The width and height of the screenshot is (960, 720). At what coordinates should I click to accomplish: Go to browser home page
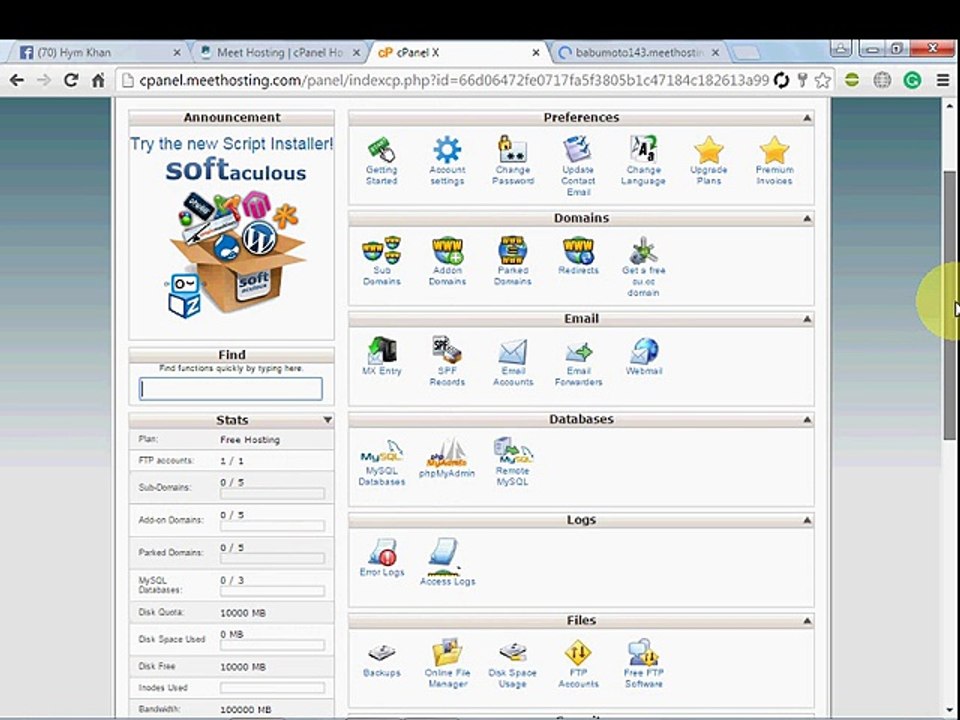tap(97, 80)
